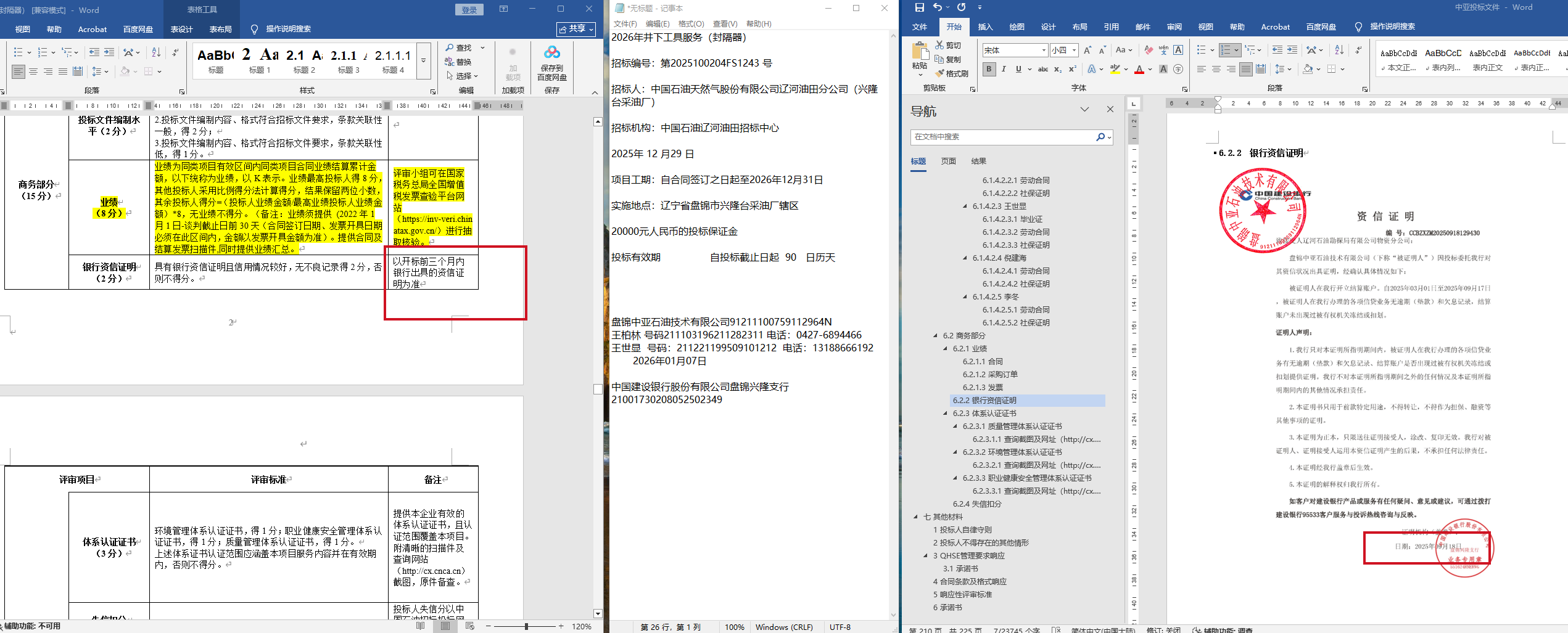1568x633 pixels.
Task: Click the search magnifier in the navigation pane
Action: click(x=1100, y=137)
